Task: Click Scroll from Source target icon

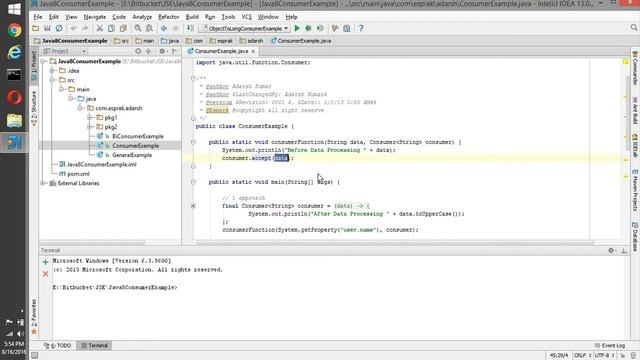Action: click(x=138, y=51)
